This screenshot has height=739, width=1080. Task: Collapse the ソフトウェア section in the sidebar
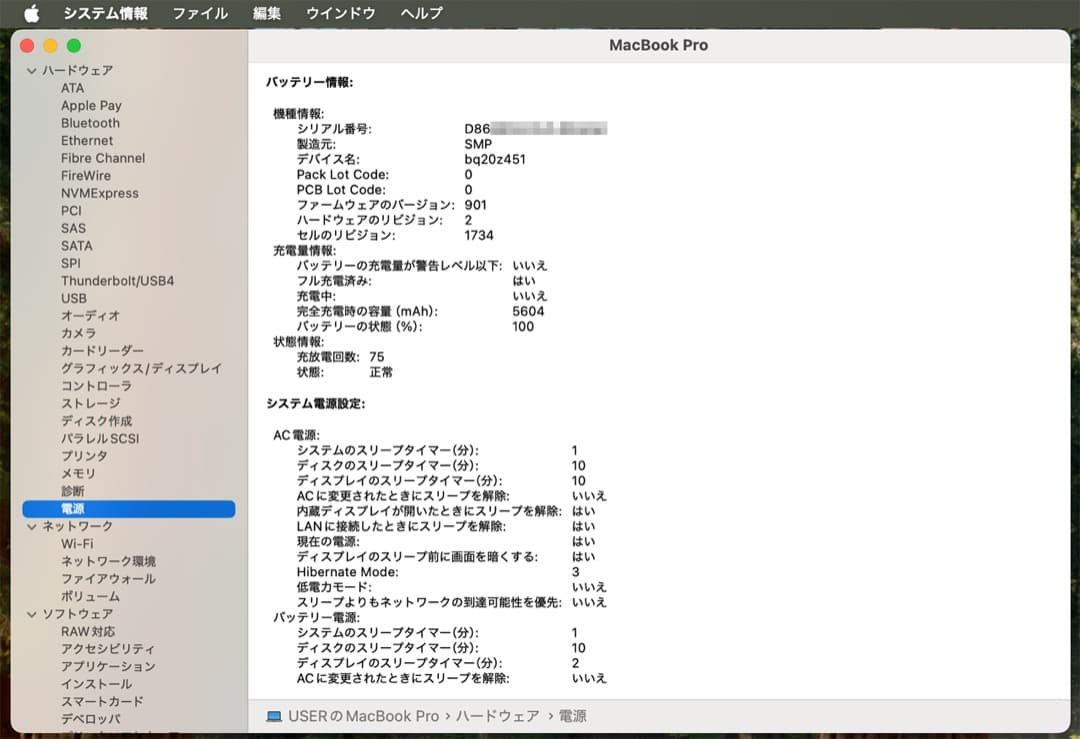tap(30, 613)
